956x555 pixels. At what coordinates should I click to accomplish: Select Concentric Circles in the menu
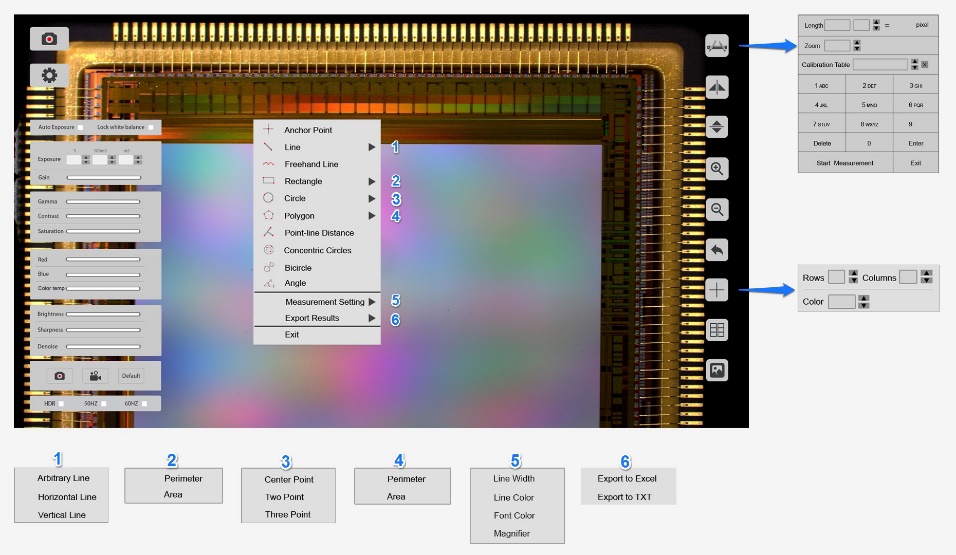317,250
